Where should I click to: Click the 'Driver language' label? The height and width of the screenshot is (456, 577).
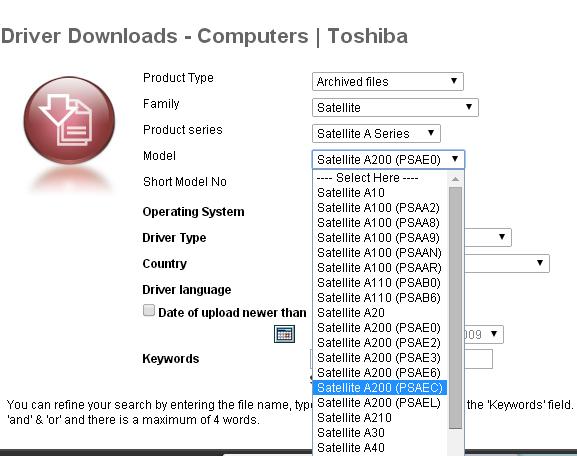(187, 290)
